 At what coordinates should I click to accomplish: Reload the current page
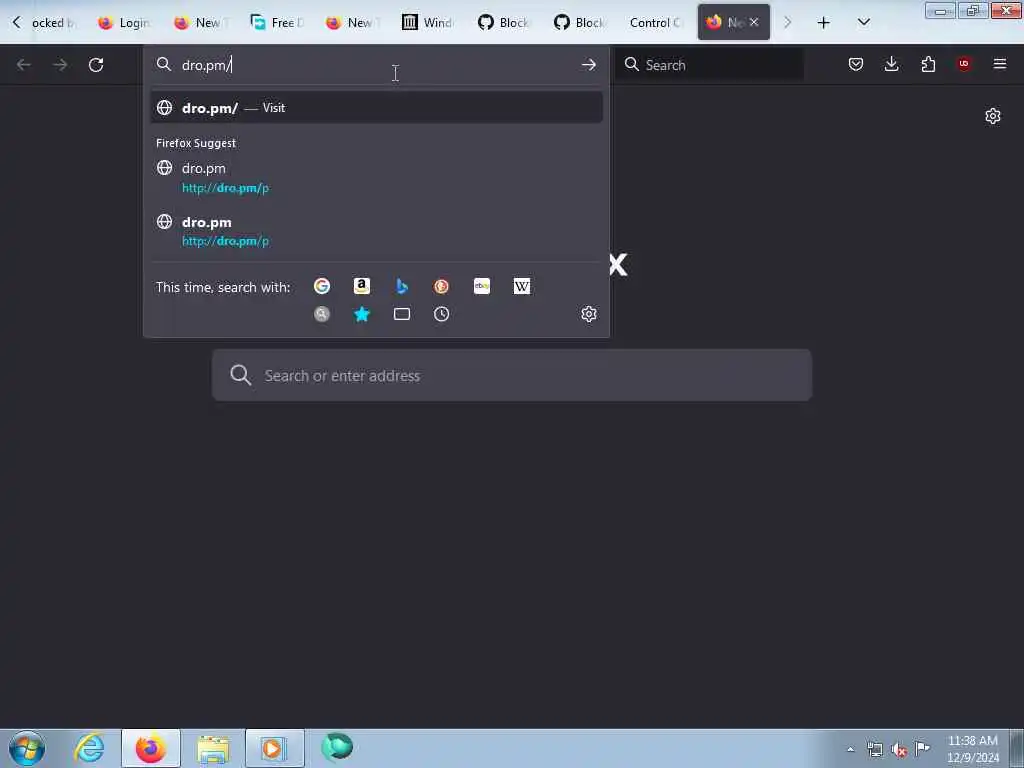click(96, 65)
